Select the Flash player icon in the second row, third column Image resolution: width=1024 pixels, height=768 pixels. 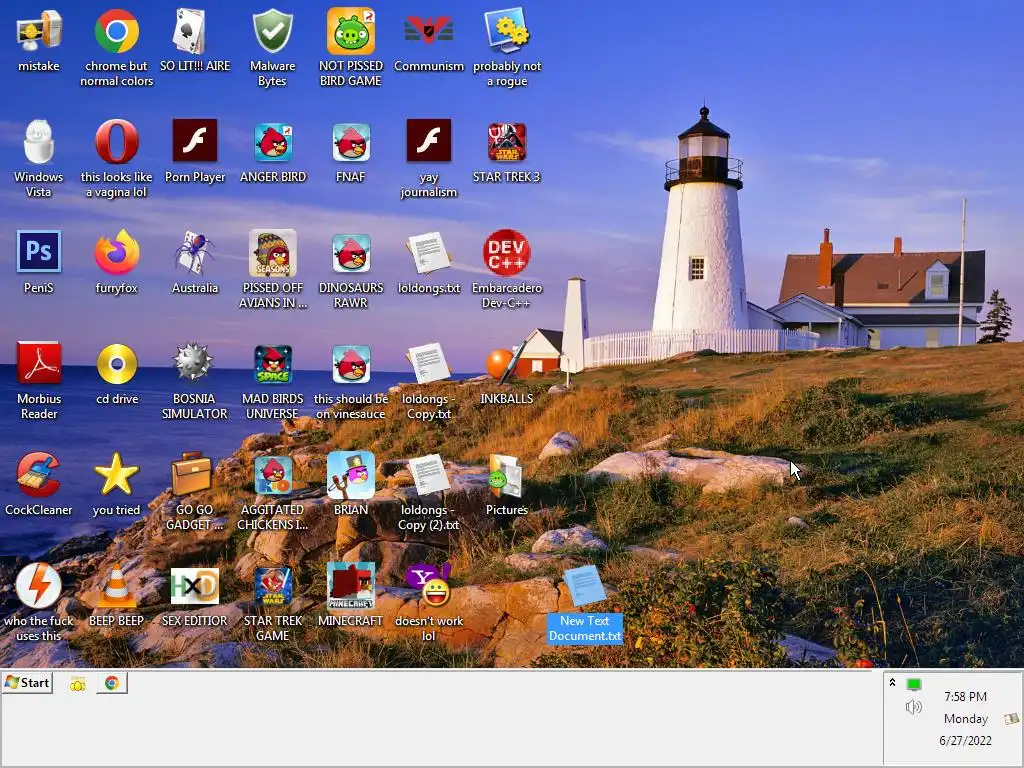click(195, 140)
